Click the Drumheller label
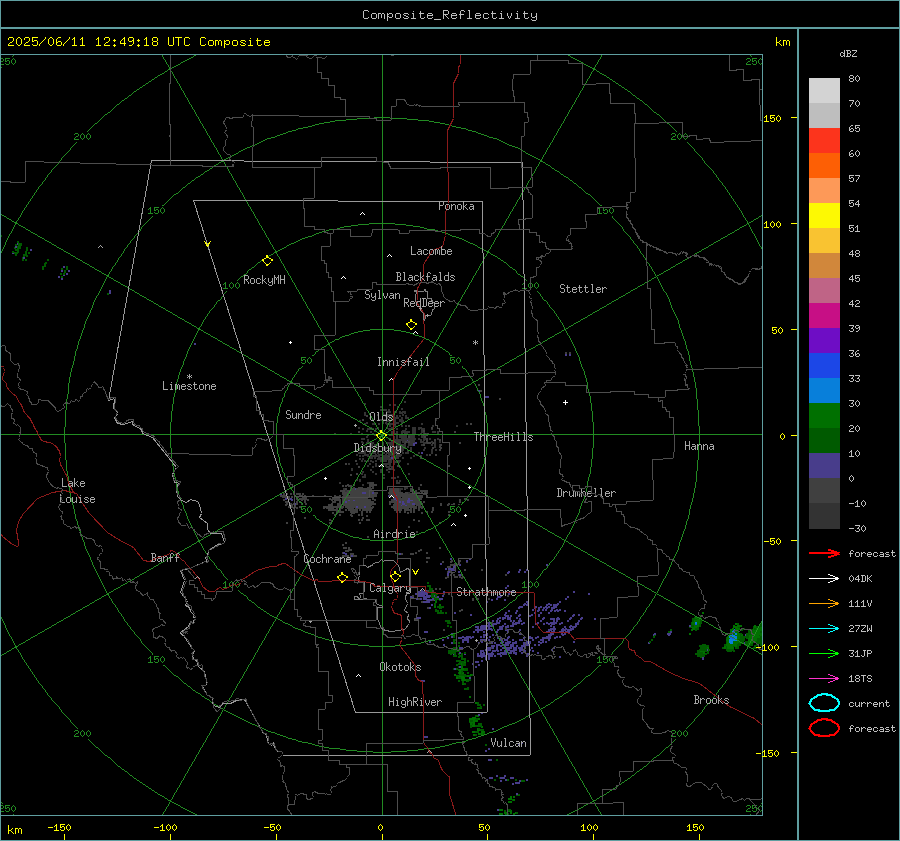900x841 pixels. 586,493
